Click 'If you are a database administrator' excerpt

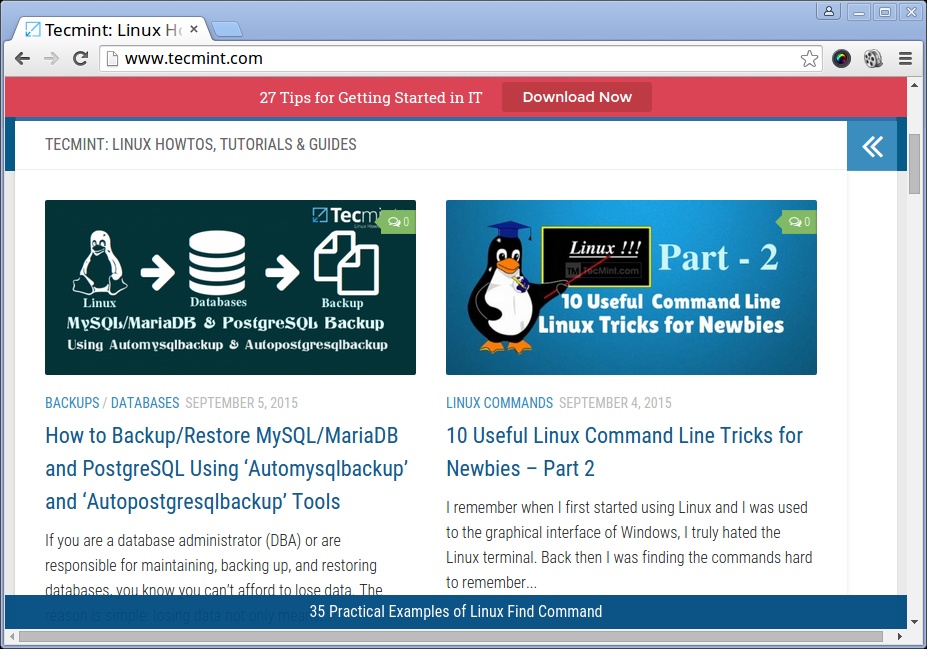pos(214,565)
